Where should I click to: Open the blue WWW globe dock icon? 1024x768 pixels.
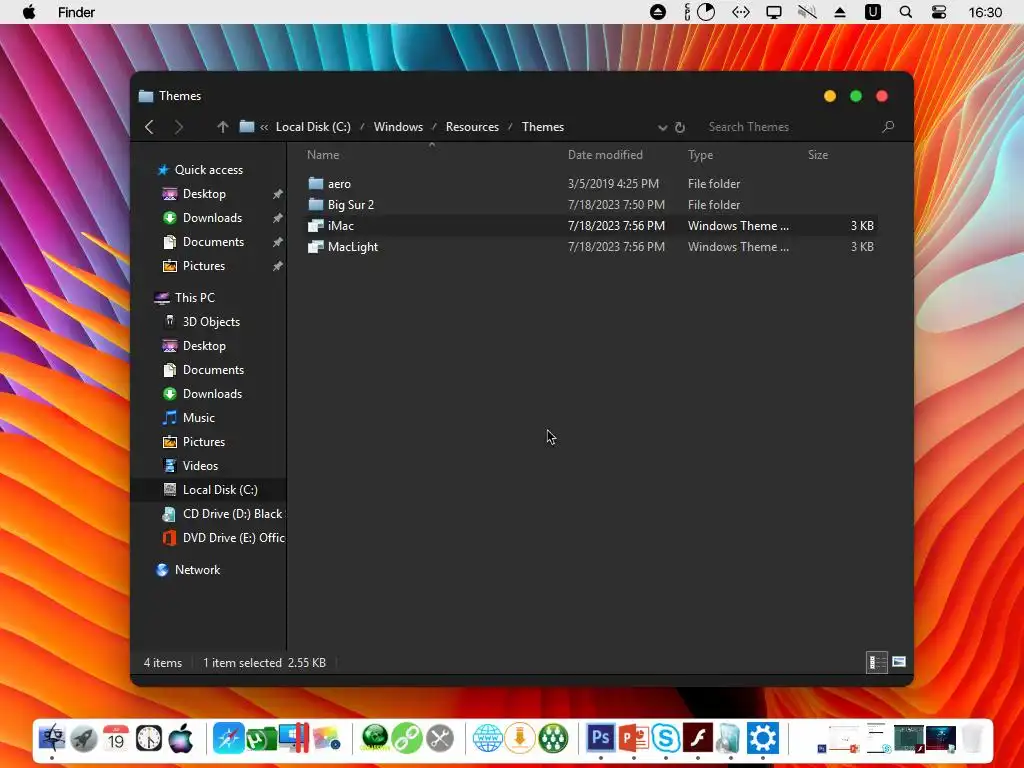pos(487,739)
